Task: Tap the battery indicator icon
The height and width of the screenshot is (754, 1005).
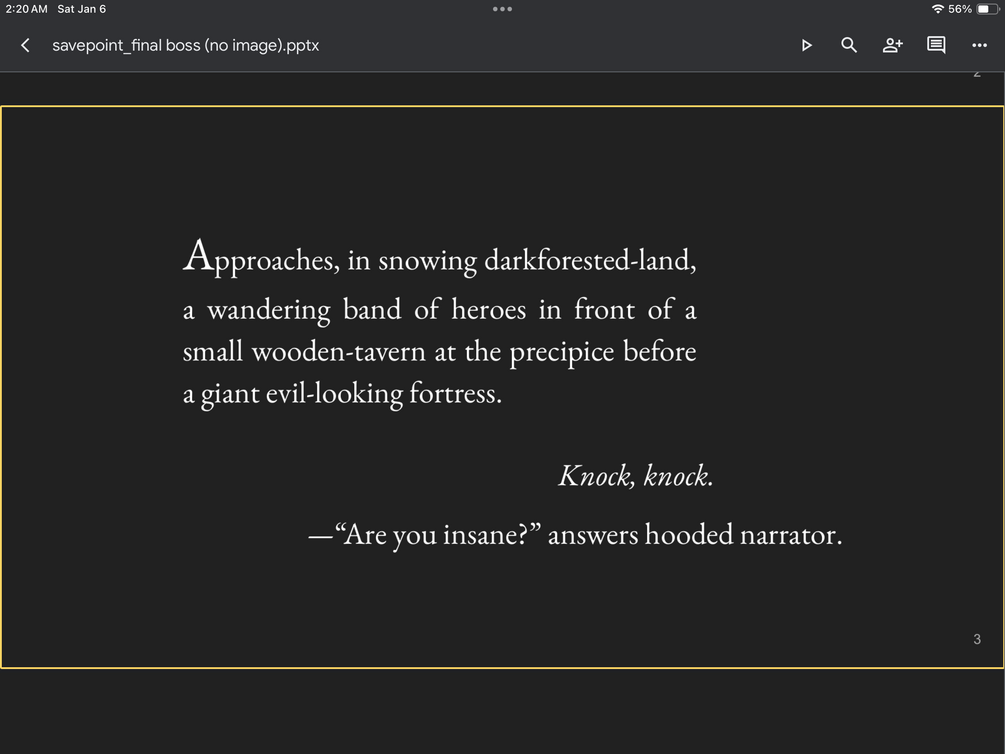Action: click(x=988, y=9)
